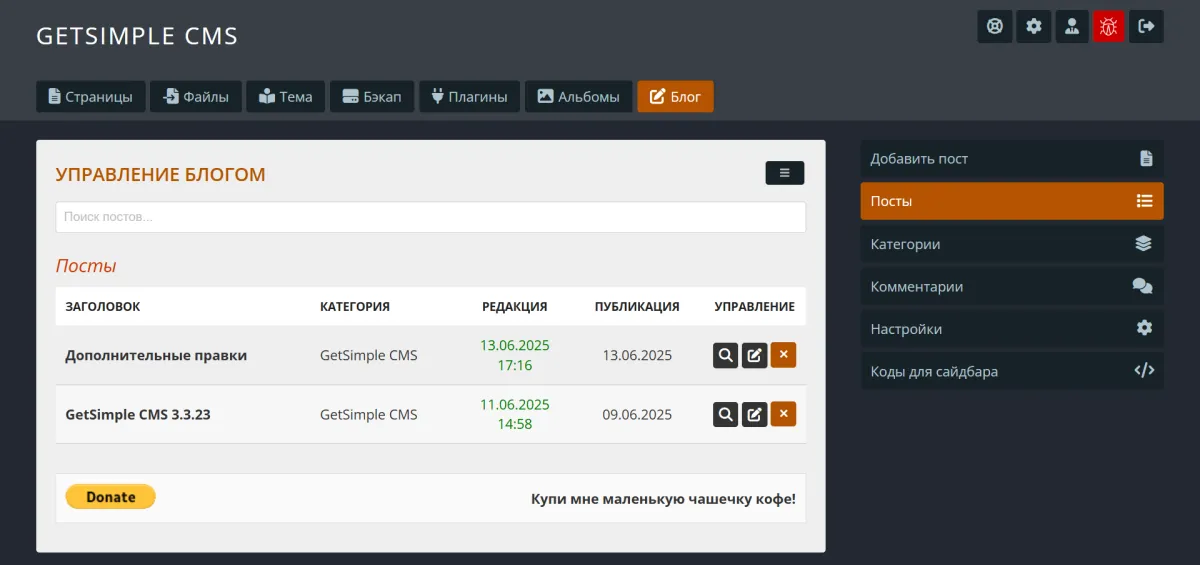This screenshot has height=565, width=1200.
Task: Go to the Бэкап tab
Action: coord(372,97)
